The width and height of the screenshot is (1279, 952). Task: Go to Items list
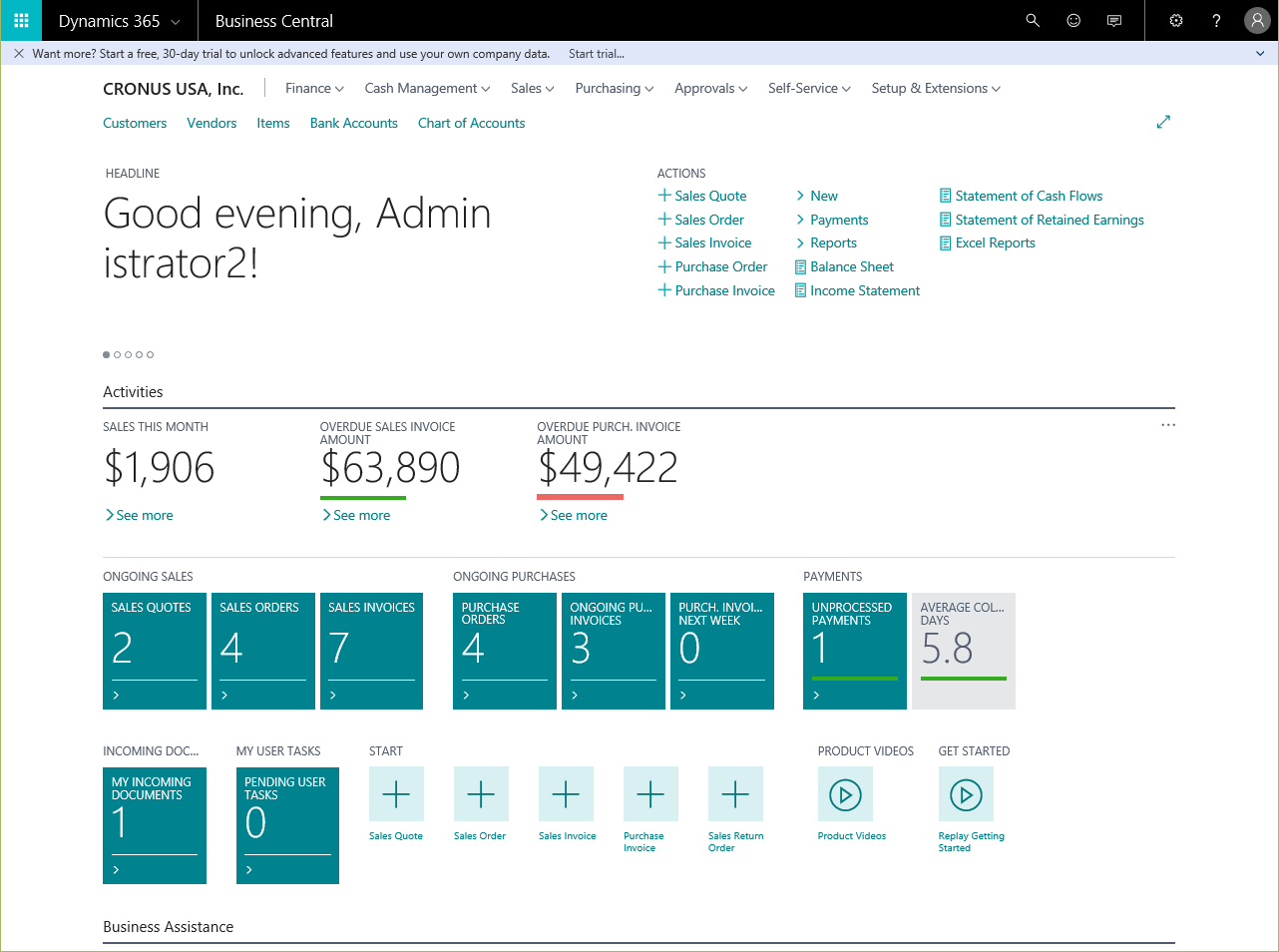tap(273, 123)
